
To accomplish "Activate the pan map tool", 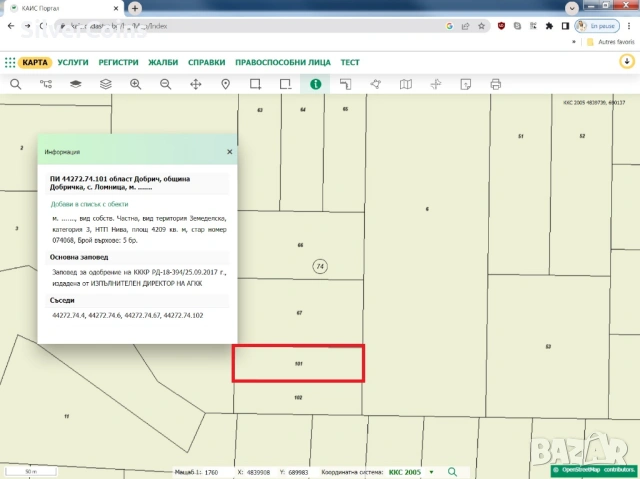I will point(196,84).
